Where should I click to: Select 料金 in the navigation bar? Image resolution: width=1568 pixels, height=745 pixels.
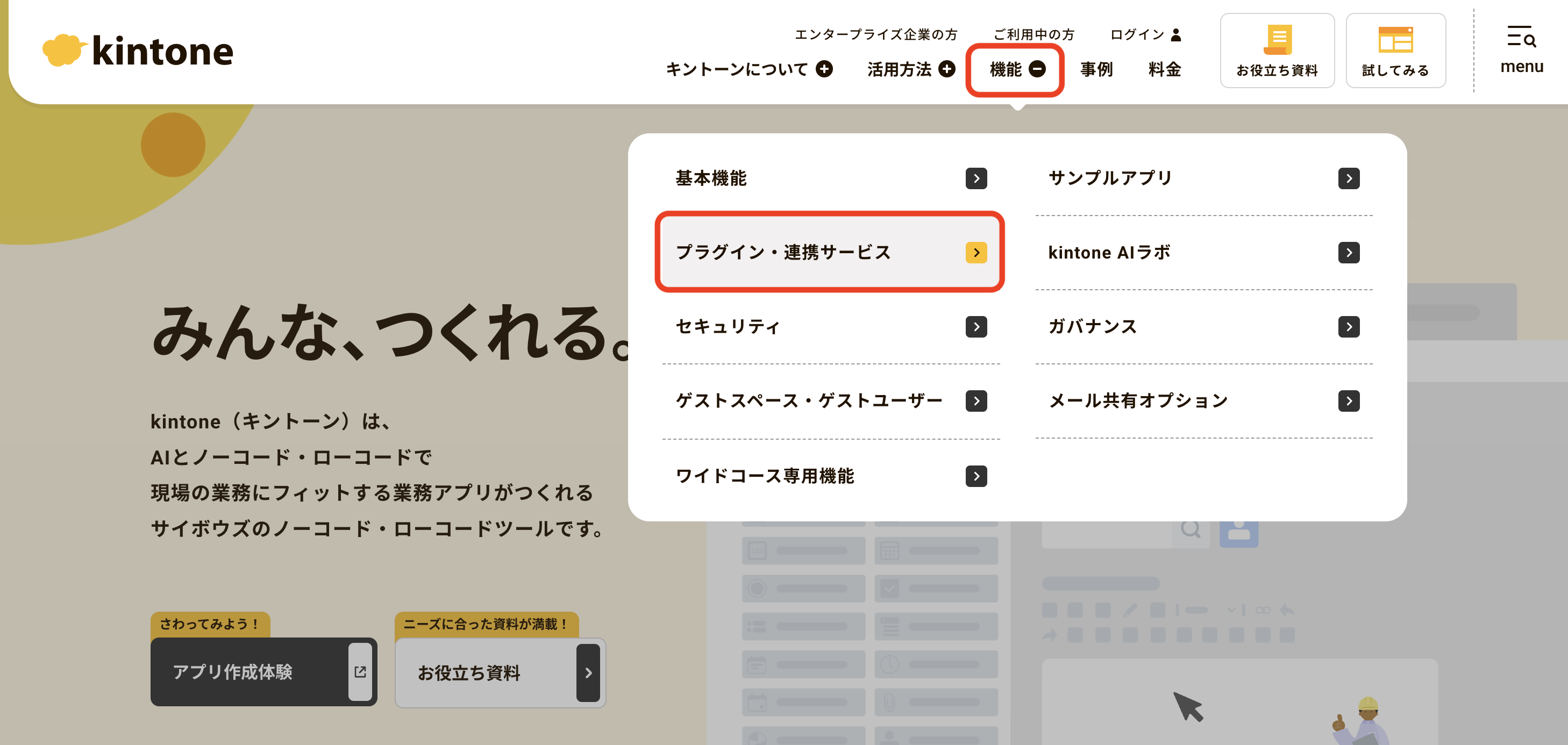point(1164,69)
